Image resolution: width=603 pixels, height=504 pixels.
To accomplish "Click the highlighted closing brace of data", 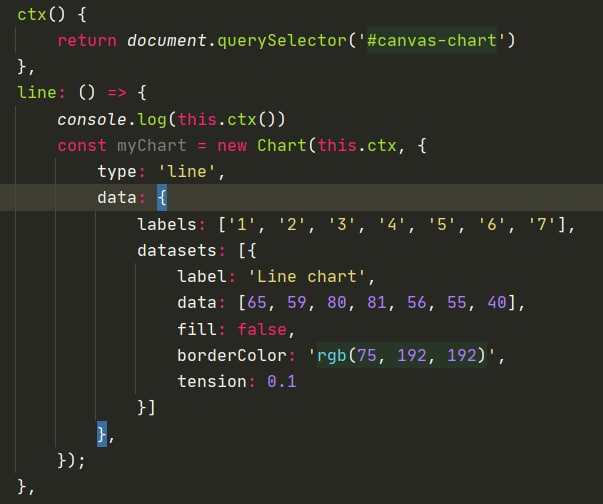I will click(102, 434).
